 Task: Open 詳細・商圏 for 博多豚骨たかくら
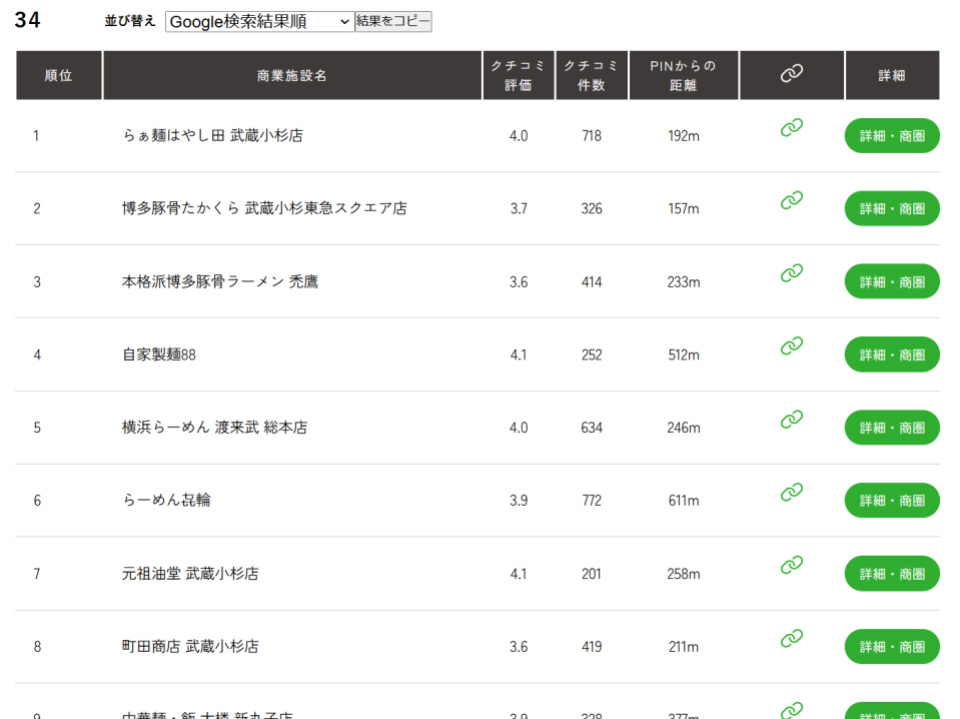(x=892, y=209)
